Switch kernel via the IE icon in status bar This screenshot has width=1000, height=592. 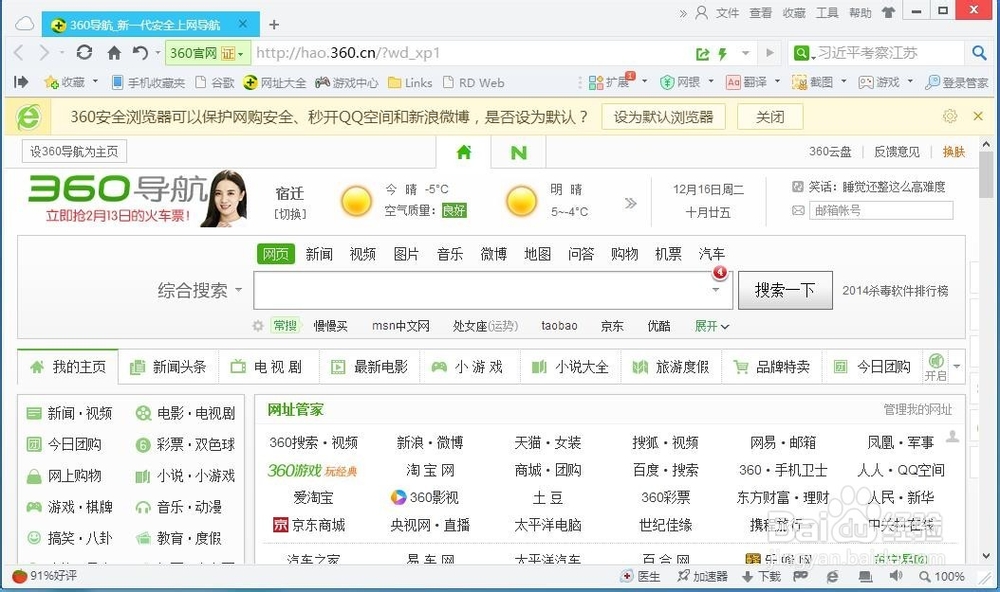coord(832,577)
